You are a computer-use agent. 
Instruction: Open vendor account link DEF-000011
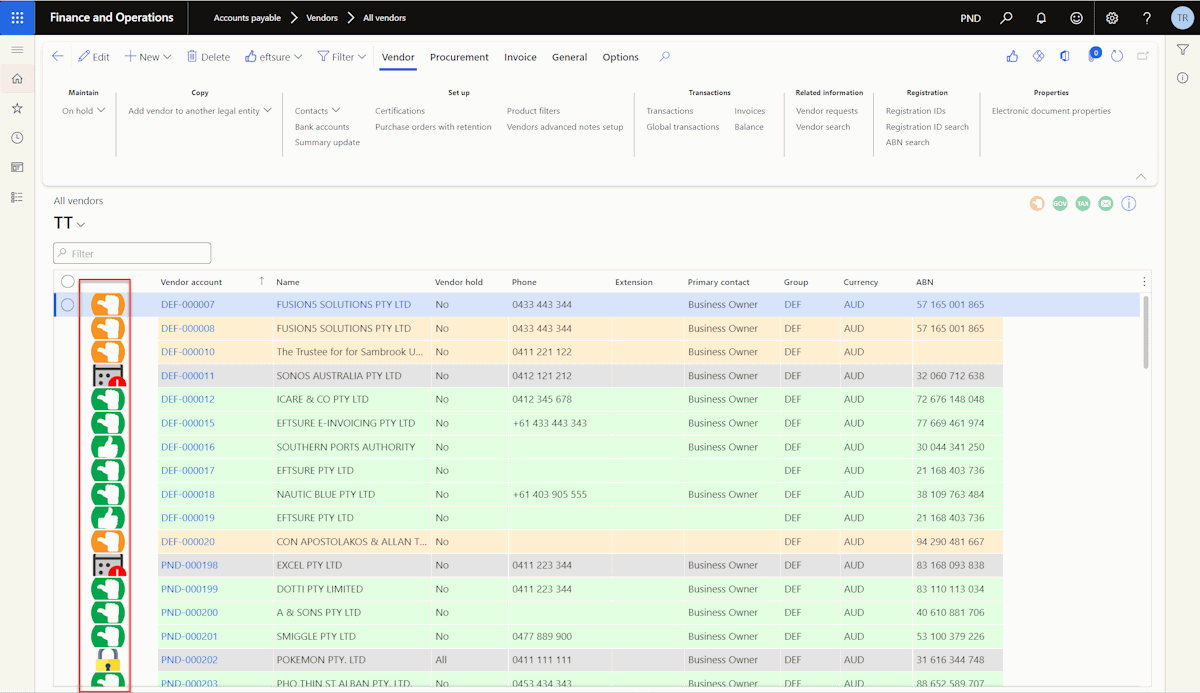188,376
